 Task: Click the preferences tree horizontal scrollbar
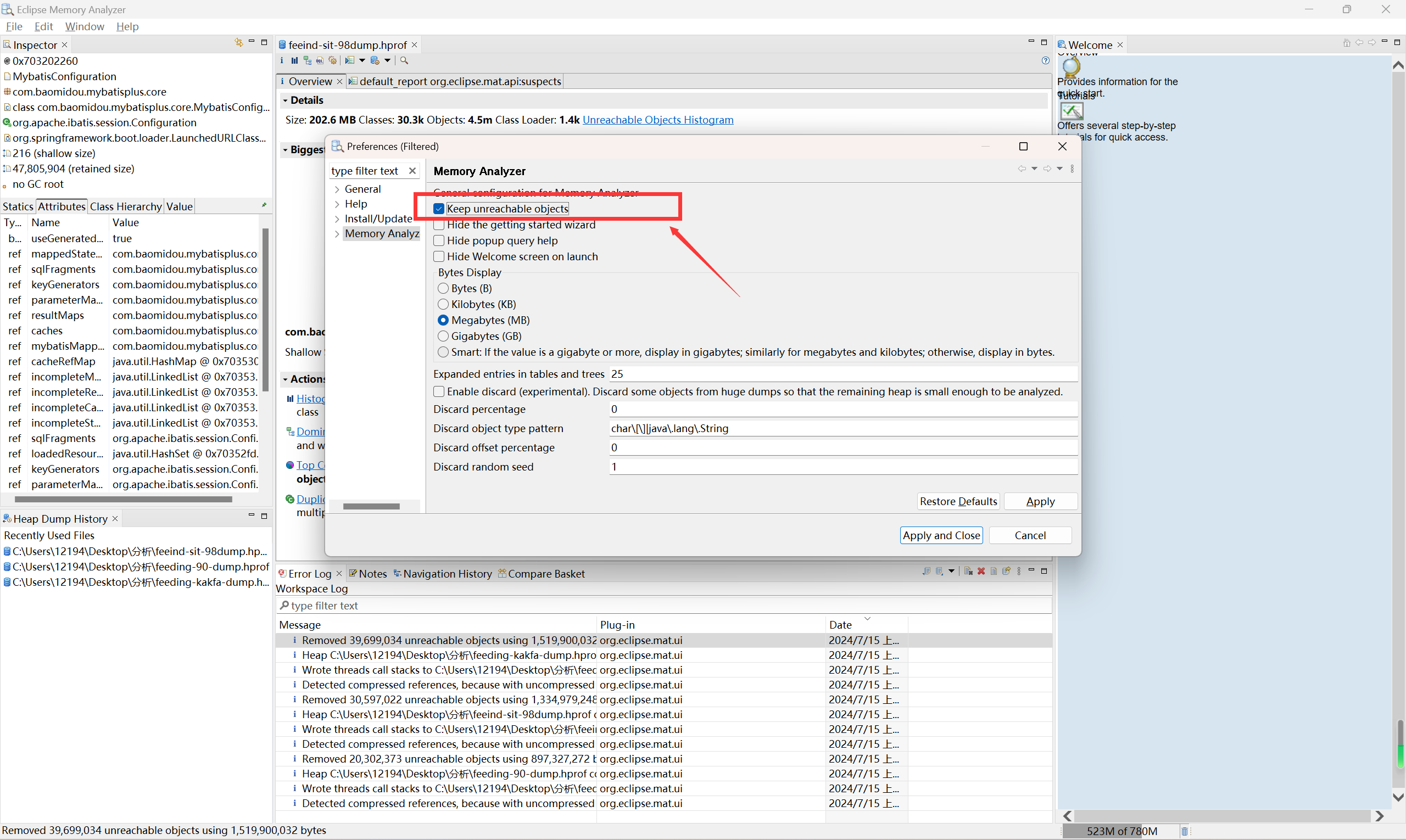point(371,506)
